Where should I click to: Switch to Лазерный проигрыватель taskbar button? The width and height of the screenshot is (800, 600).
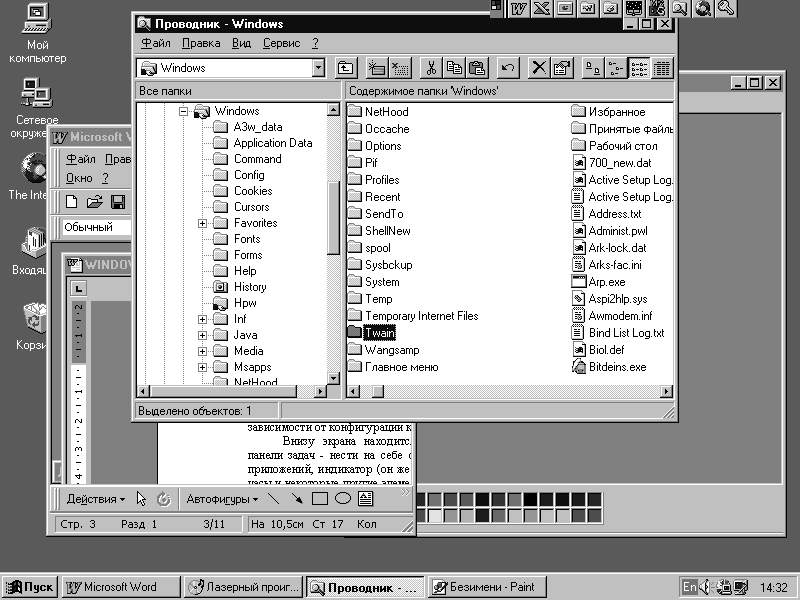(x=243, y=587)
